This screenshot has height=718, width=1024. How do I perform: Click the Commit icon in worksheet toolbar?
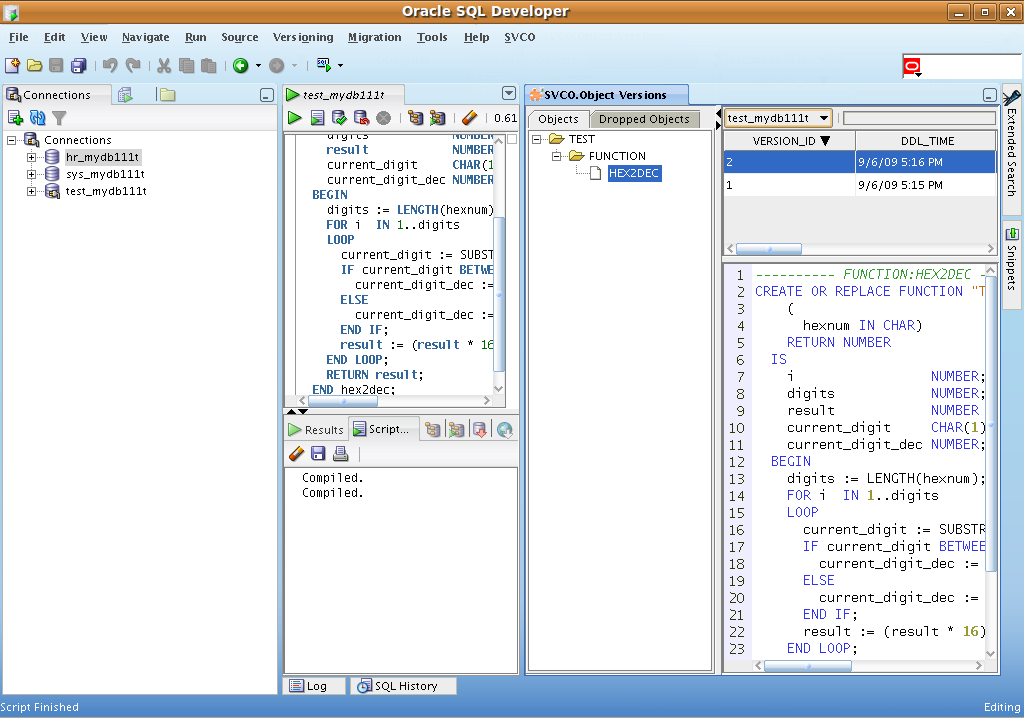pyautogui.click(x=339, y=118)
